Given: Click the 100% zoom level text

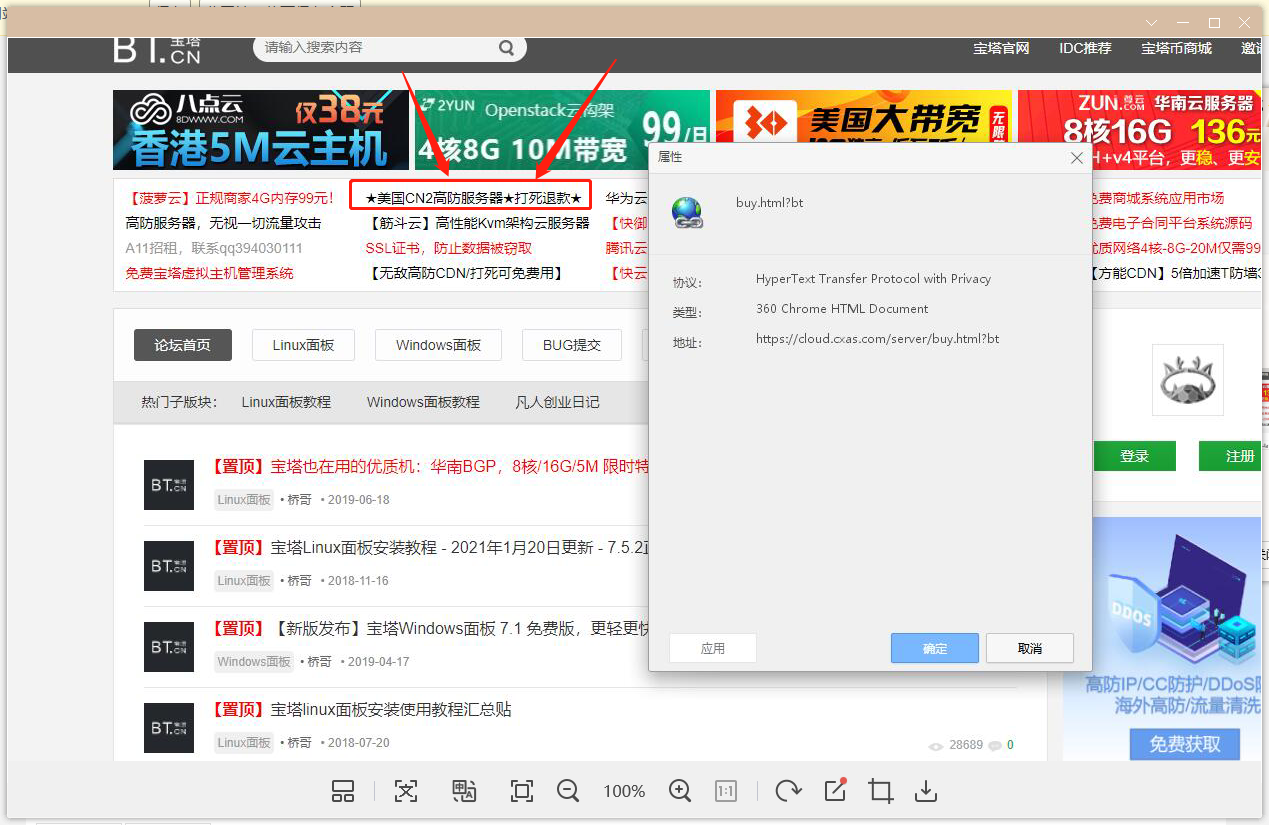Looking at the screenshot, I should point(624,791).
